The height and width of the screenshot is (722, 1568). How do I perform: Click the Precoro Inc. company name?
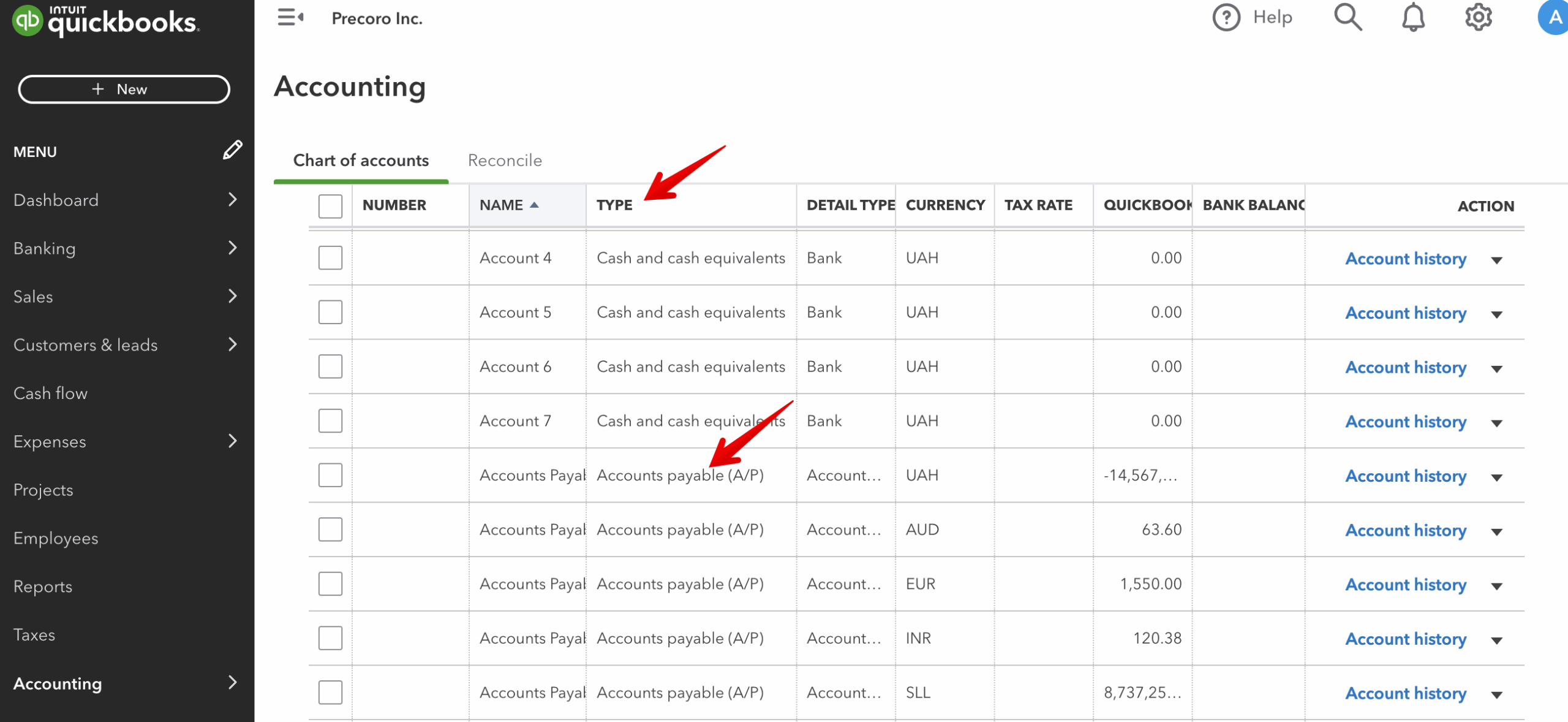[x=377, y=18]
